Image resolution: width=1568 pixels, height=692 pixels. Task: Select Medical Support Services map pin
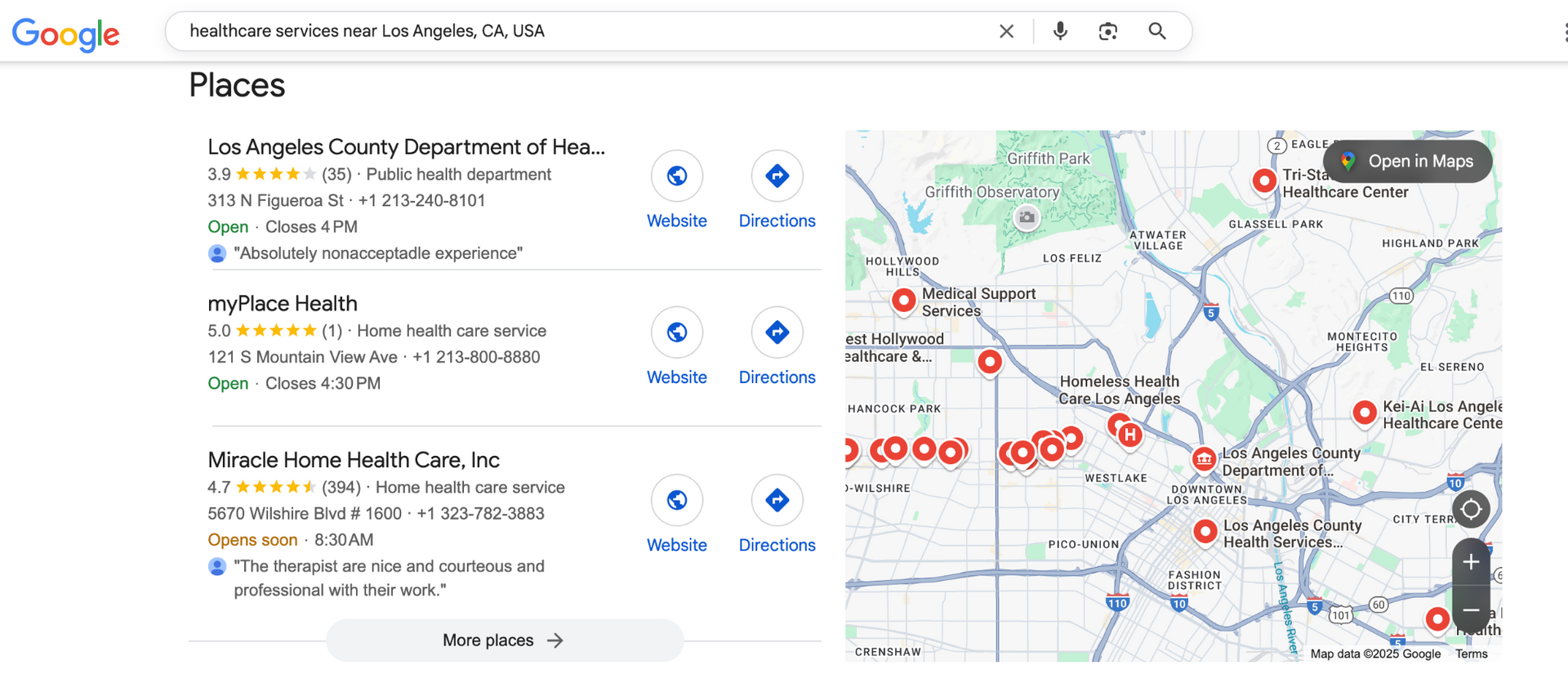(x=903, y=300)
